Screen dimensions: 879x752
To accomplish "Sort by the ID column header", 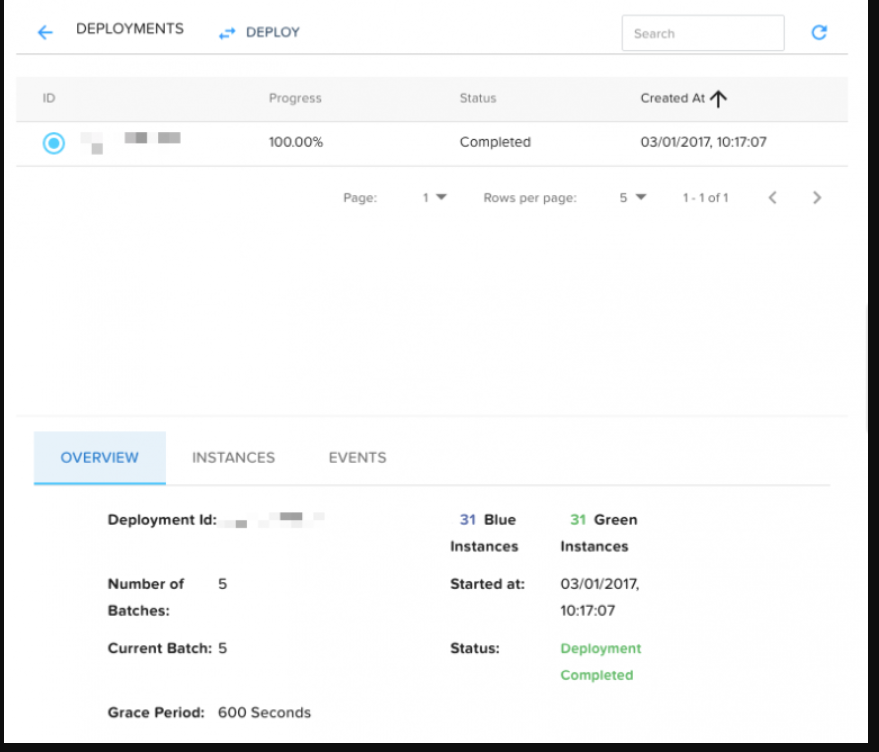I will [x=49, y=98].
